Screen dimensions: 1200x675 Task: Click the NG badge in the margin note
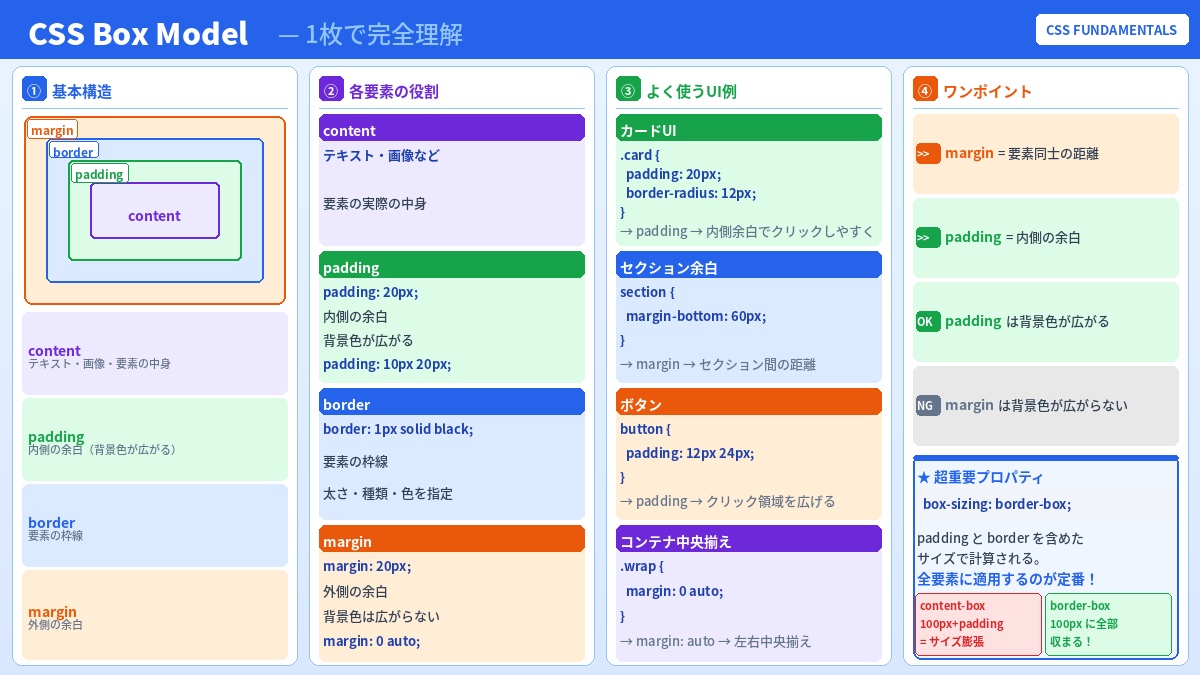tap(927, 406)
